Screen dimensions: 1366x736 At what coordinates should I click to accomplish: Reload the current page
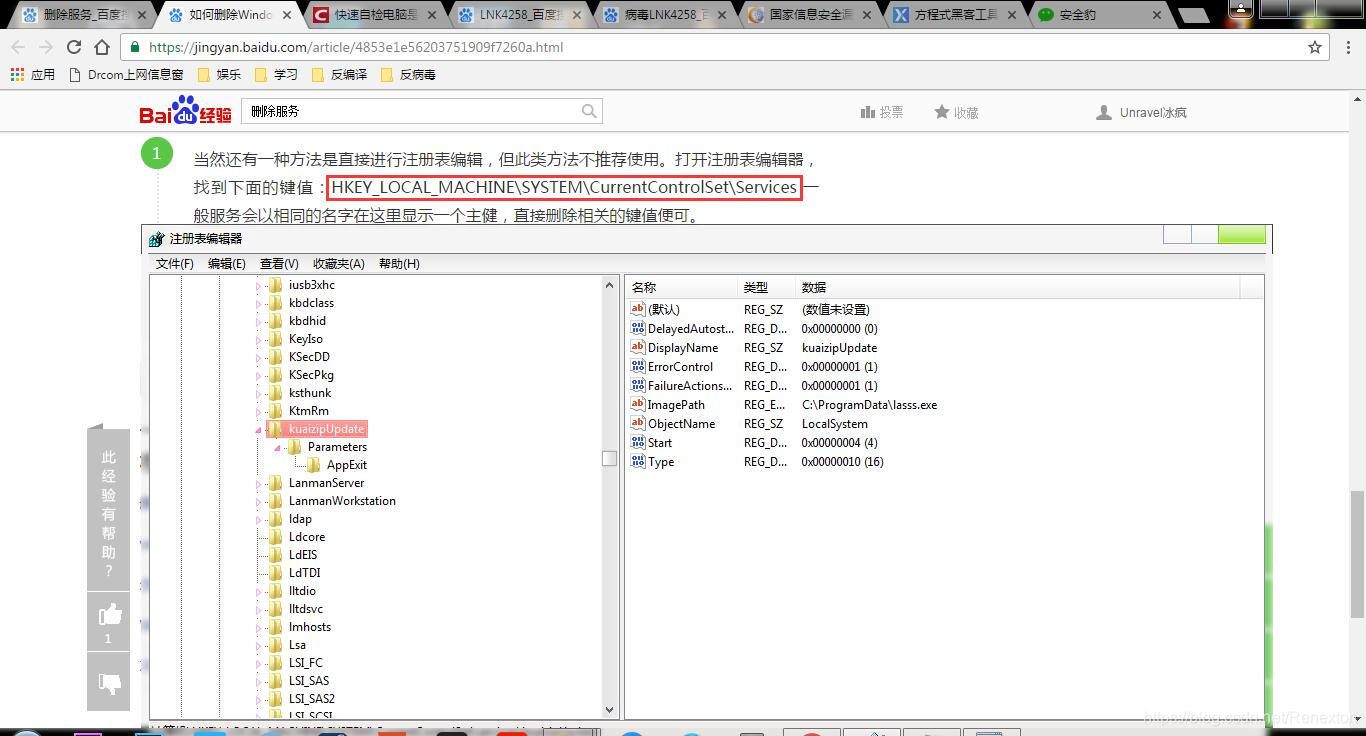tap(74, 47)
